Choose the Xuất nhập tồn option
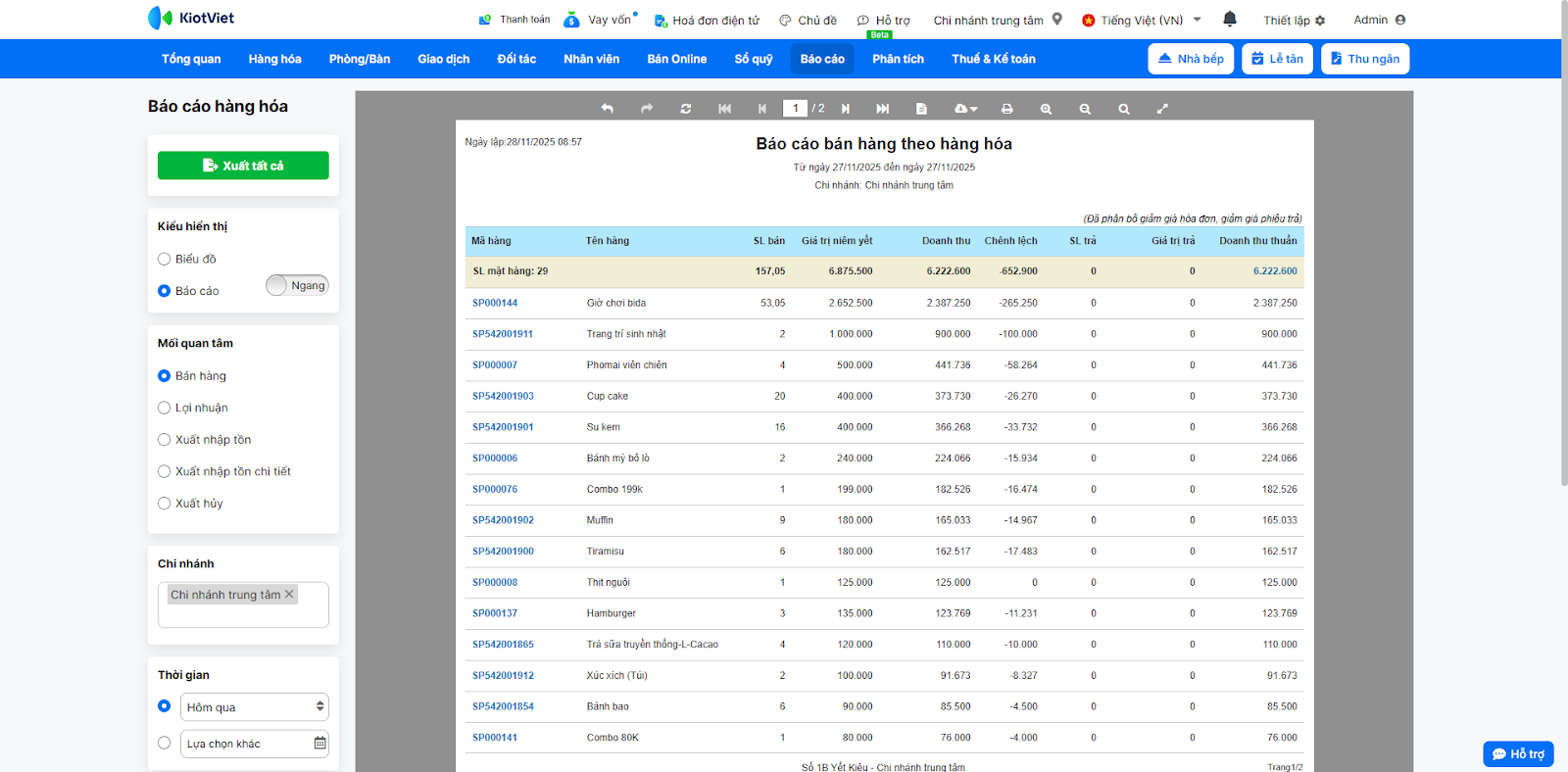1568x772 pixels. 165,440
